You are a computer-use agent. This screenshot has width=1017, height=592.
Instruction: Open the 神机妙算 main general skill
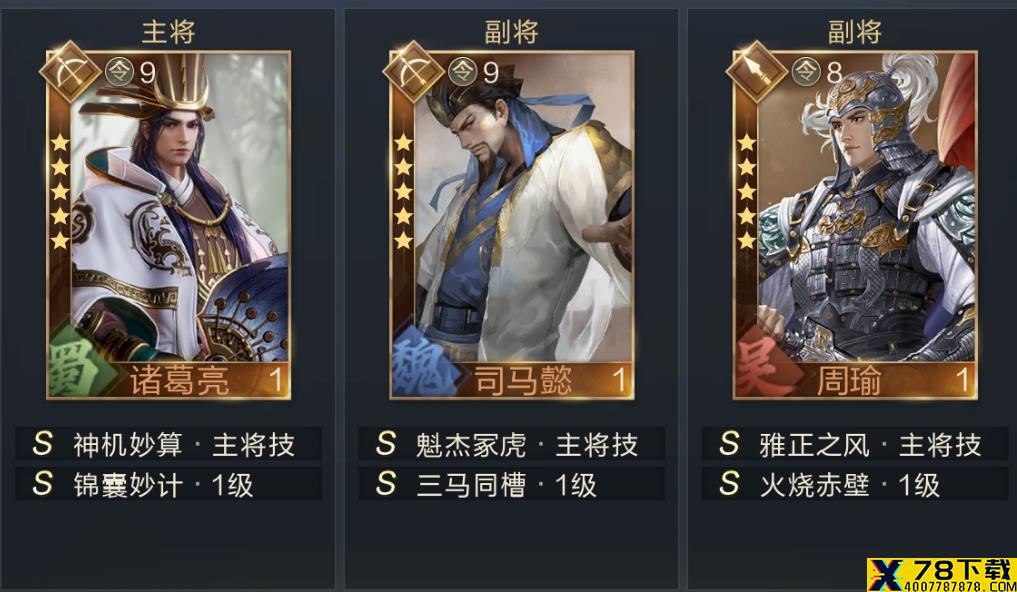click(x=169, y=444)
